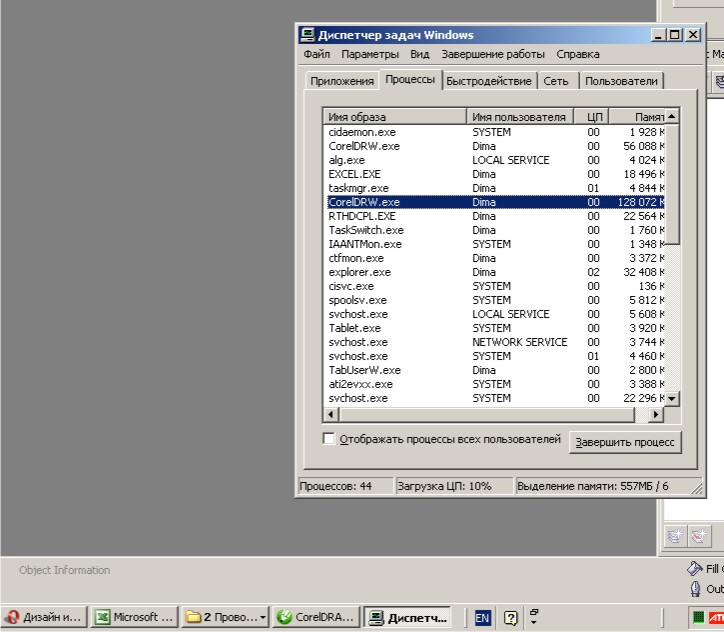Click the language bar help question mark icon
Image resolution: width=724 pixels, height=632 pixels.
coord(510,618)
